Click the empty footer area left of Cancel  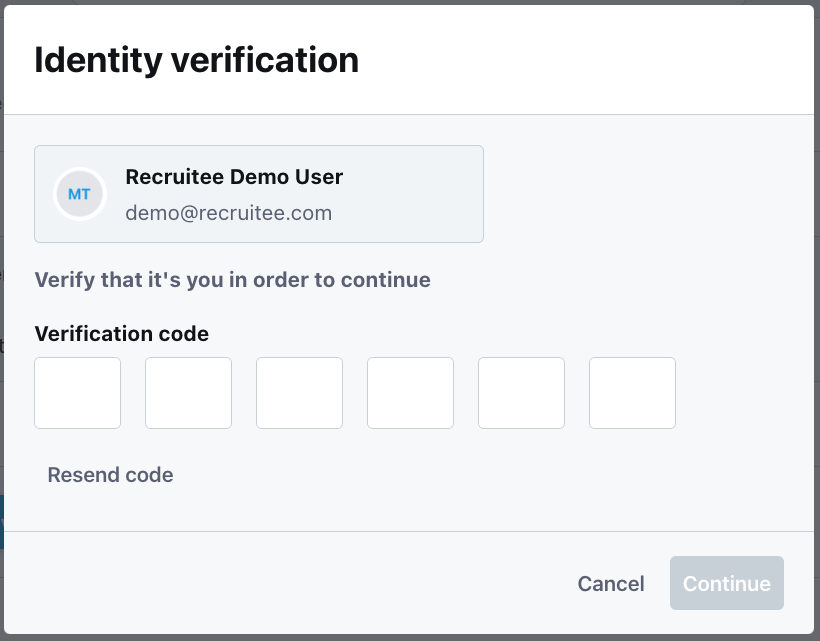click(300, 584)
